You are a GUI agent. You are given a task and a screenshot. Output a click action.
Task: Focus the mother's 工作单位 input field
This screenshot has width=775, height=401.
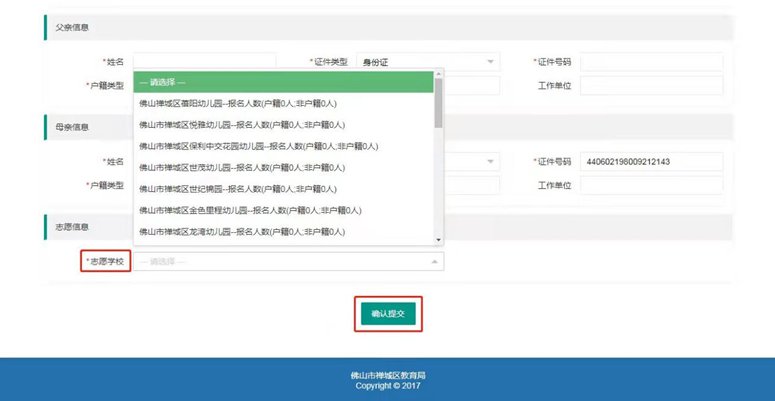651,185
